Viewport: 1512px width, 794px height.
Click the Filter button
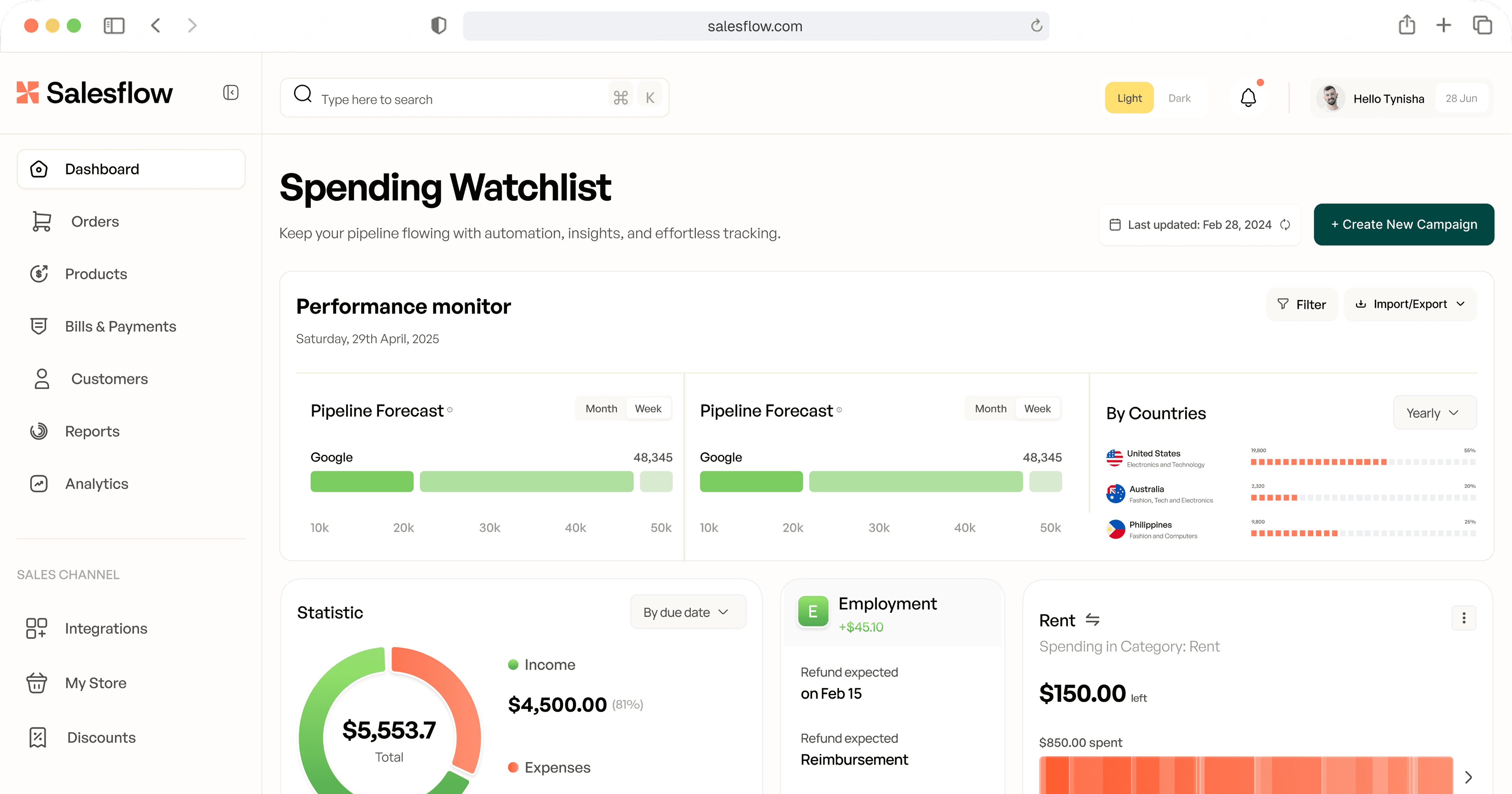point(1302,304)
